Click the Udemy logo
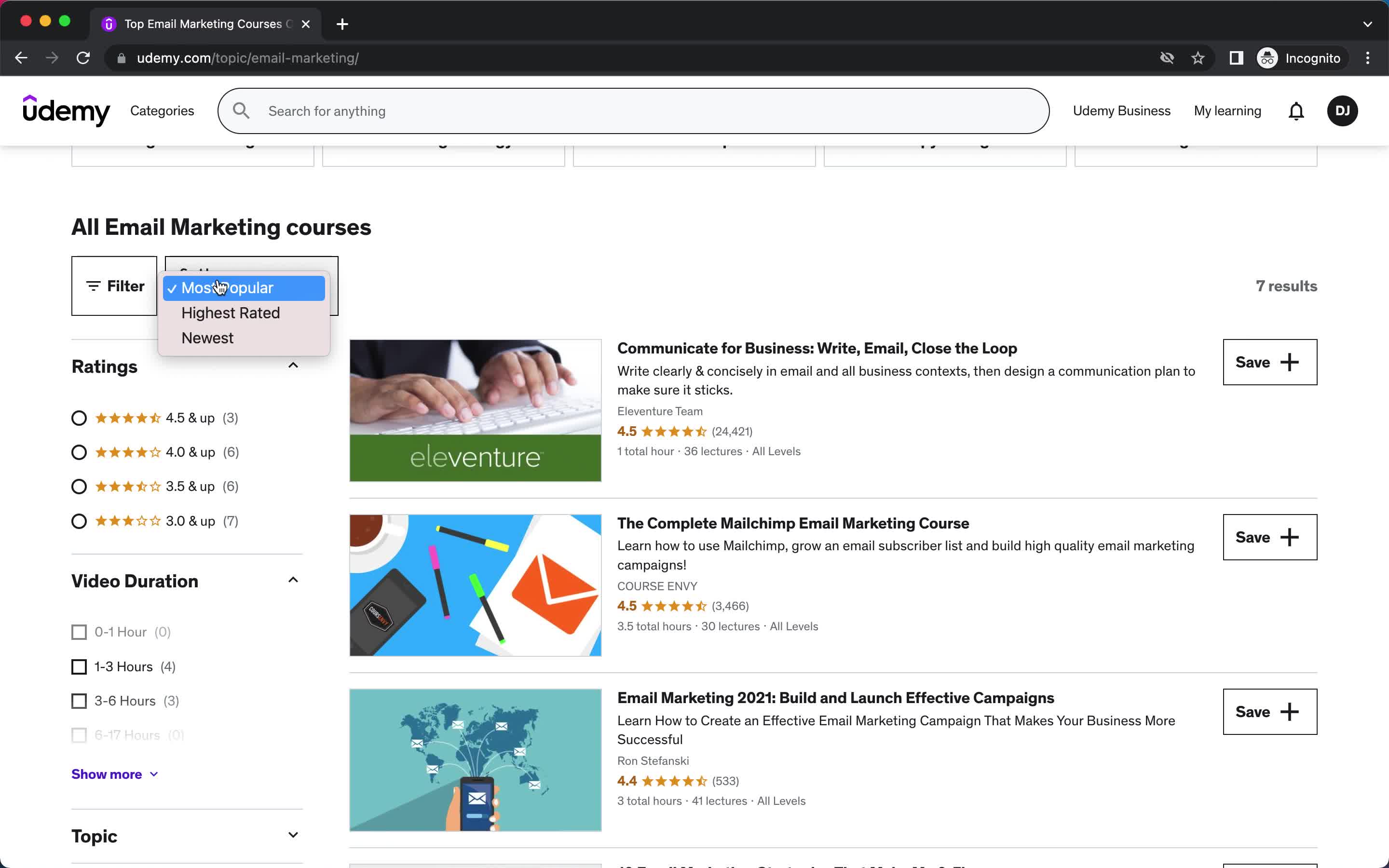Image resolution: width=1389 pixels, height=868 pixels. click(x=66, y=111)
